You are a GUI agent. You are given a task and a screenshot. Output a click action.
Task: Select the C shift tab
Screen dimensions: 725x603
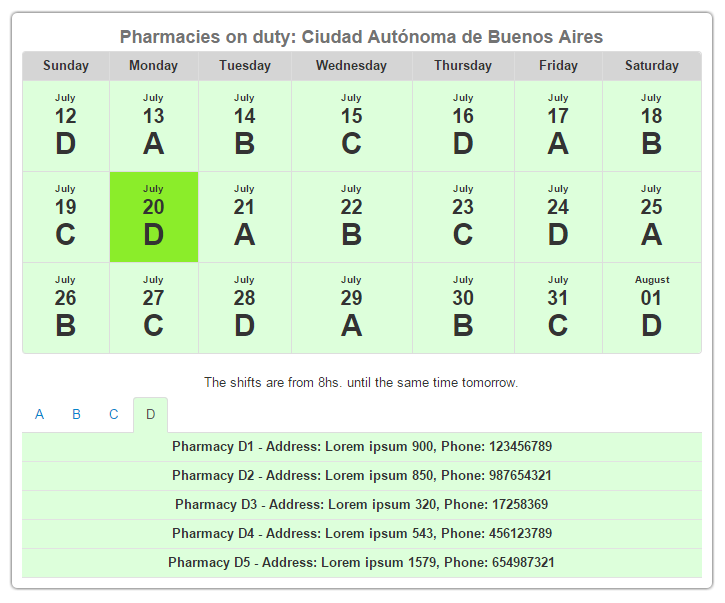click(x=114, y=414)
